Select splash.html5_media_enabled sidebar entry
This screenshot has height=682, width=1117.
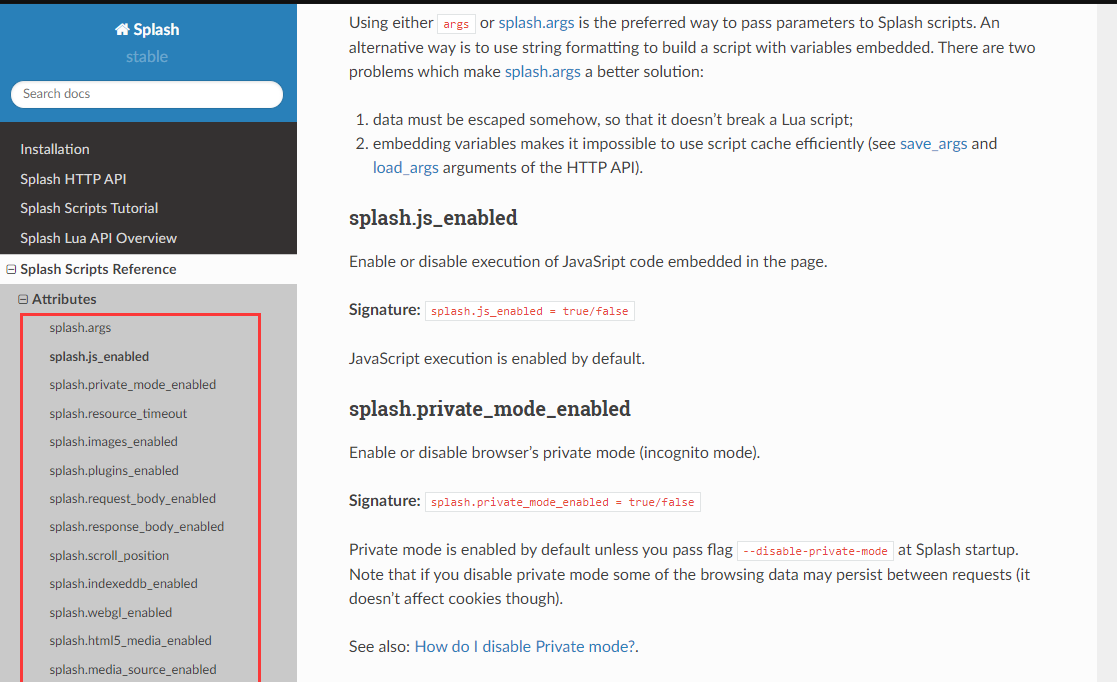[130, 641]
